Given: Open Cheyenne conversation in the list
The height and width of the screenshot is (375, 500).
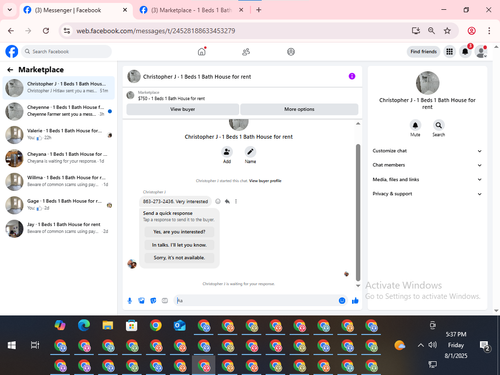Looking at the screenshot, I should point(59,111).
